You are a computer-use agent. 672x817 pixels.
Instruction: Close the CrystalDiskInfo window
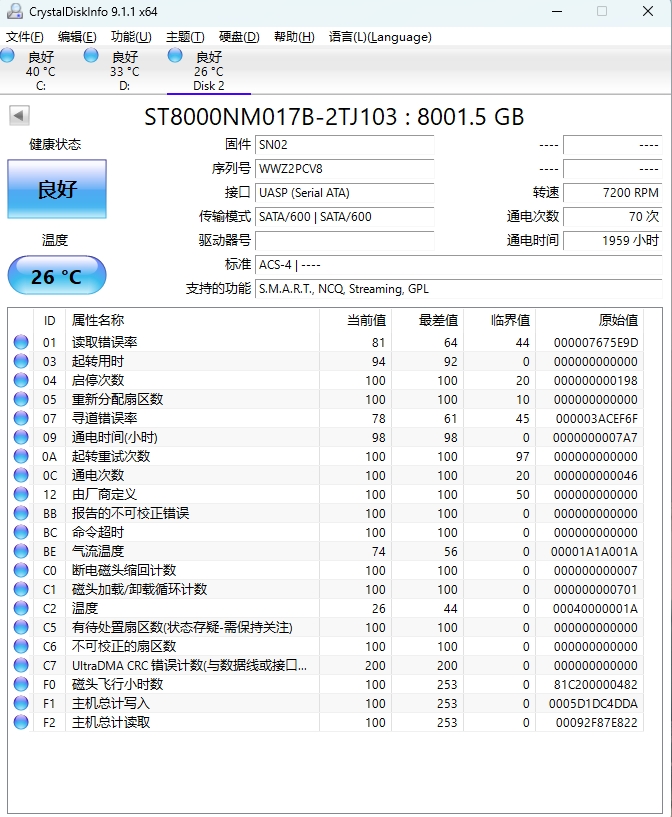pos(648,11)
